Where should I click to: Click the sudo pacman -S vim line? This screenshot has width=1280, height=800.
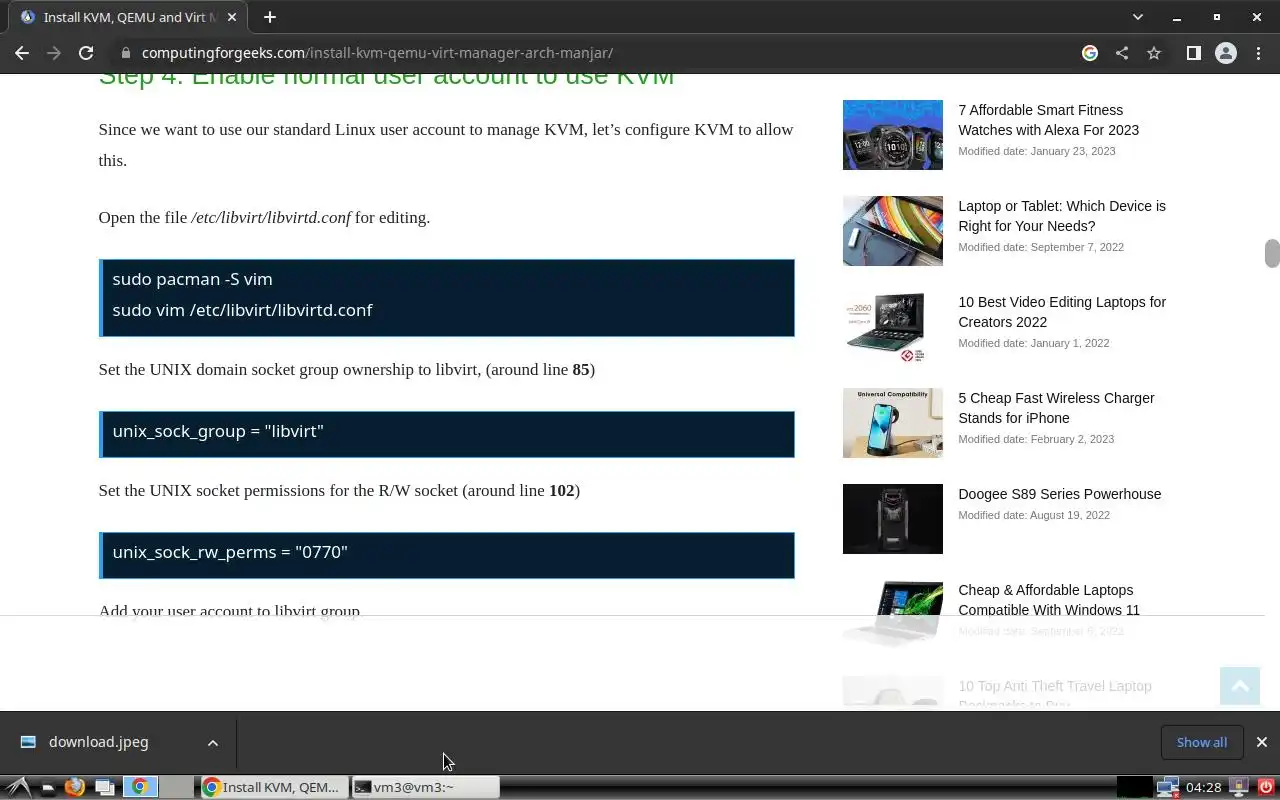192,279
